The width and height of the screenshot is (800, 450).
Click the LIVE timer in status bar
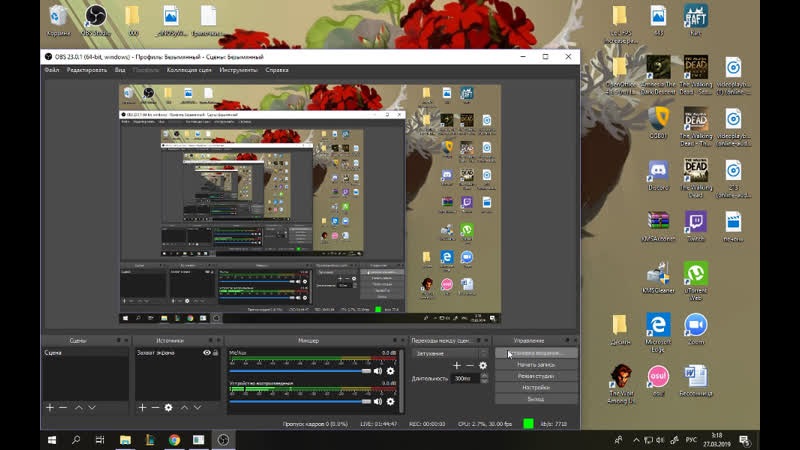pos(378,424)
